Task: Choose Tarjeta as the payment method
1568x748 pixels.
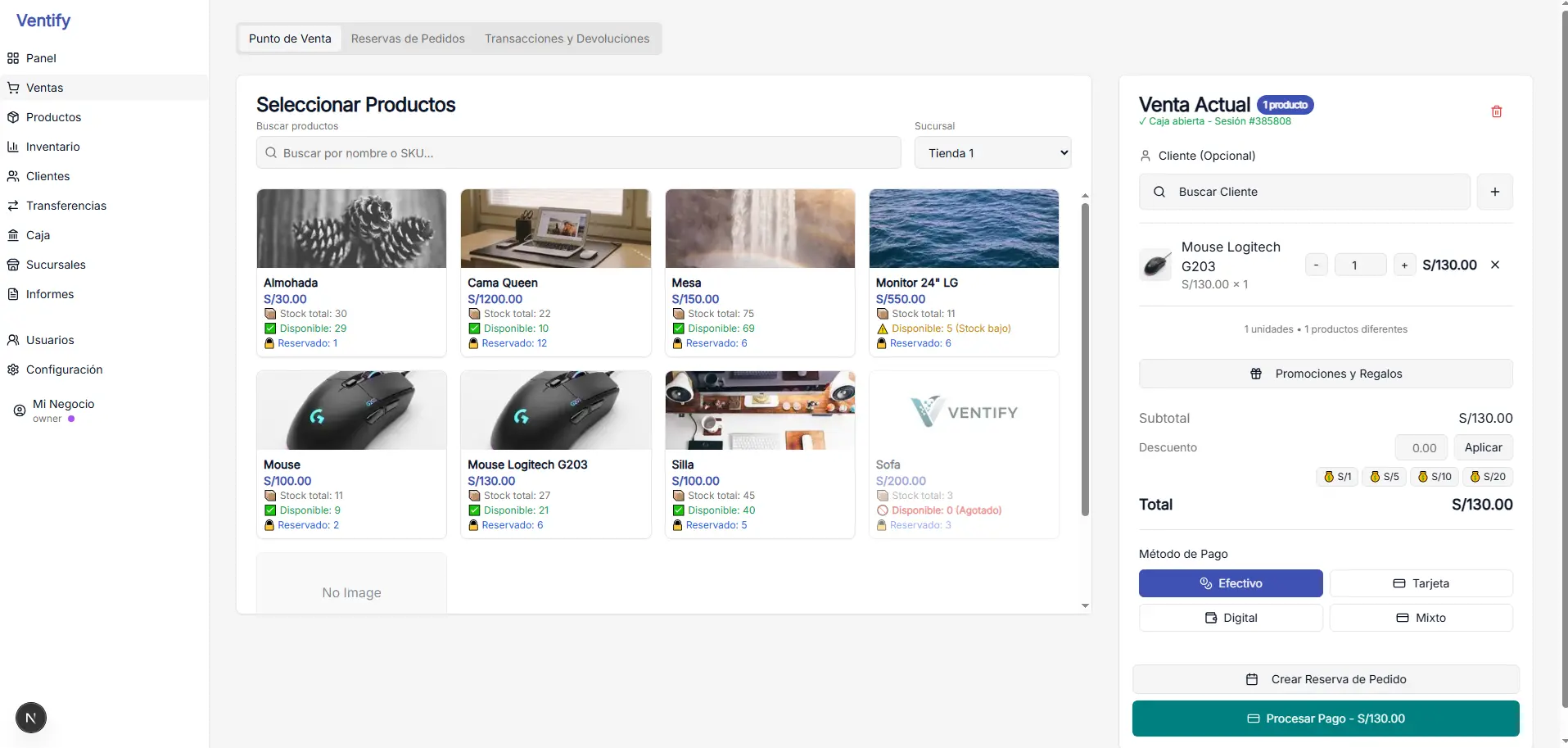Action: 1421,583
